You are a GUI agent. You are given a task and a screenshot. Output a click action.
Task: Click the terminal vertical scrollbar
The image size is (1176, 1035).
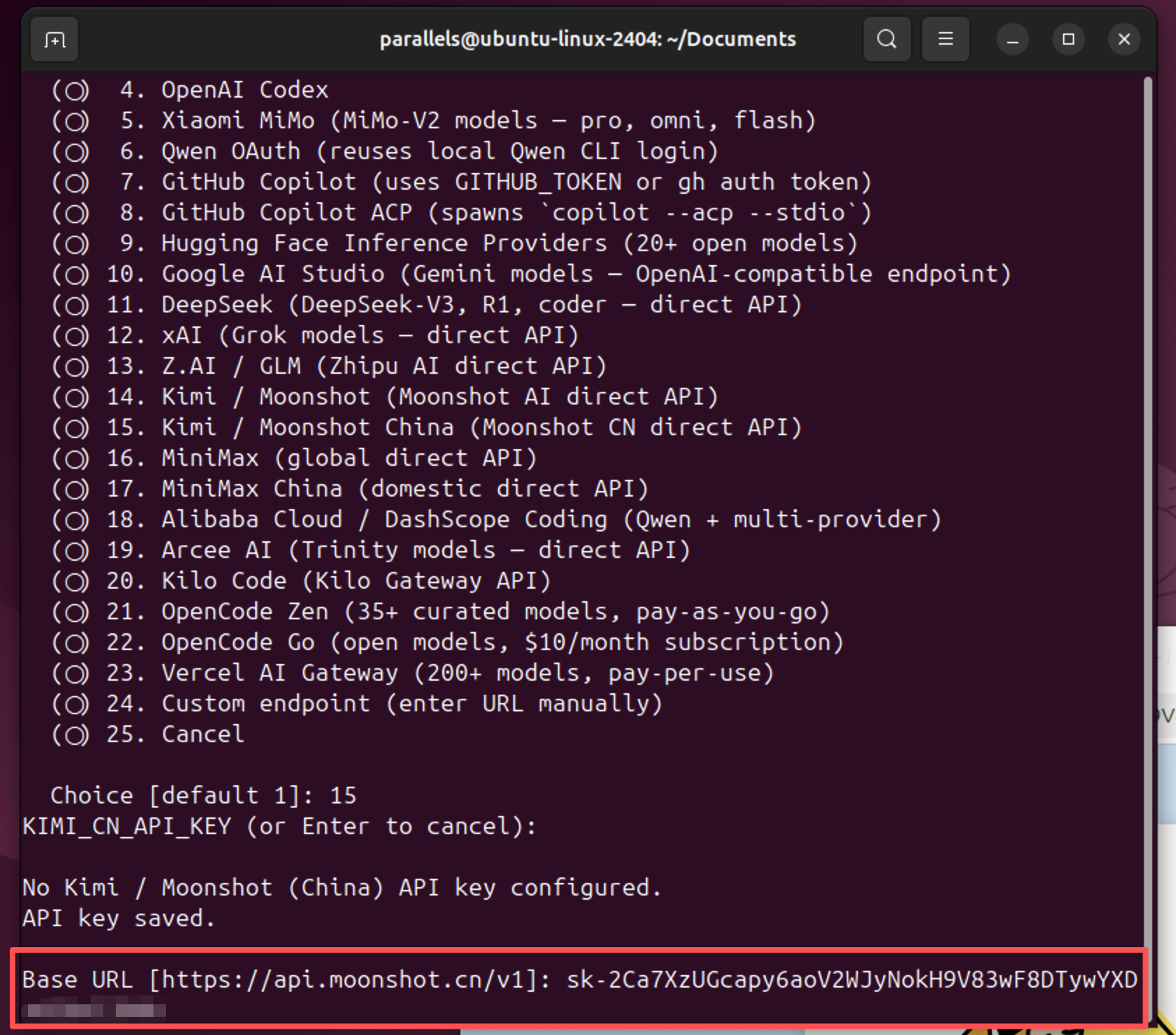click(x=1147, y=488)
